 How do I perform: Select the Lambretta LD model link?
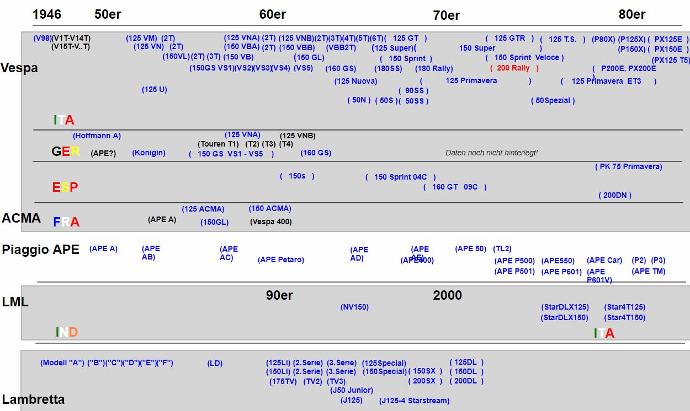[x=215, y=362]
